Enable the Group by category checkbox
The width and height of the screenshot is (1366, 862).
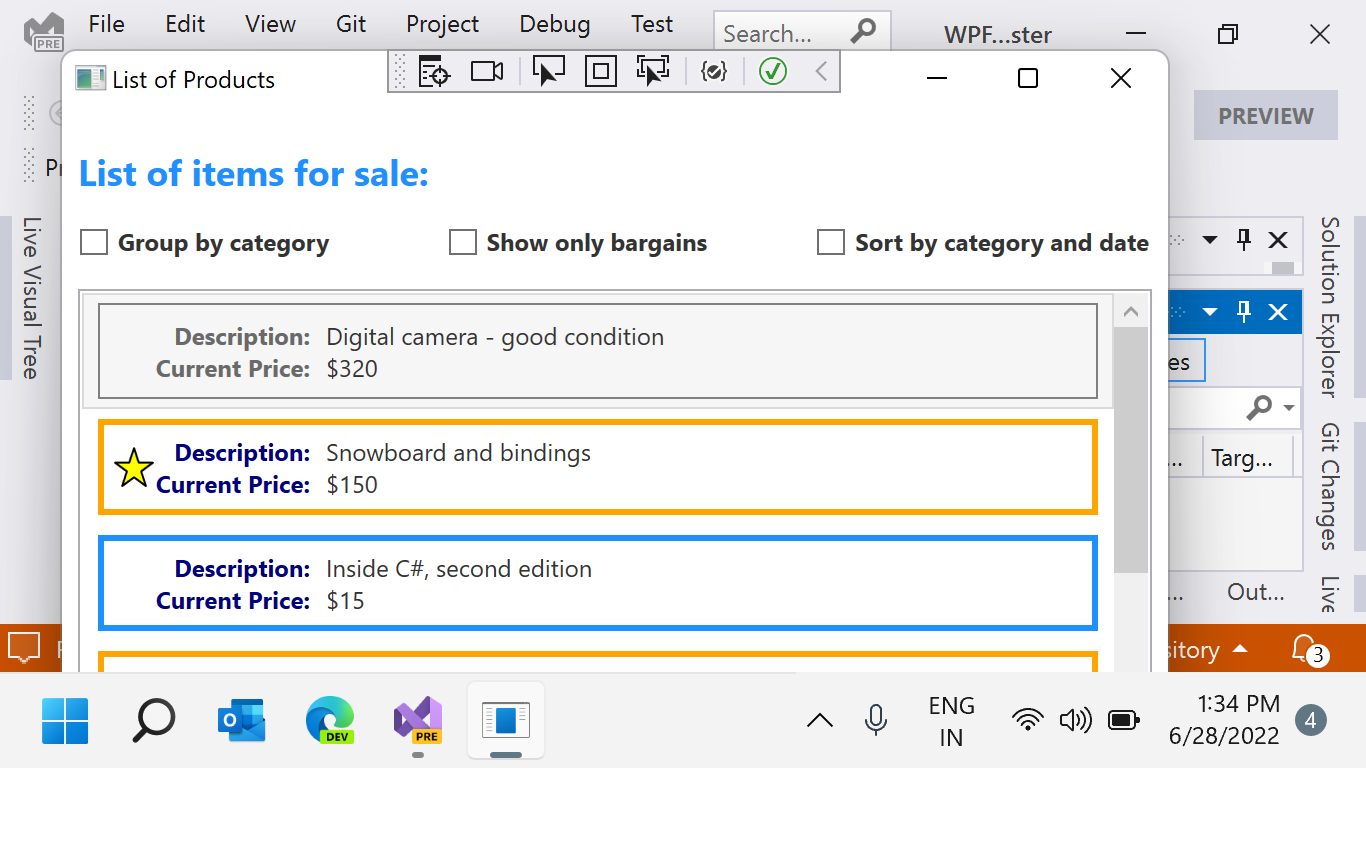click(x=93, y=241)
